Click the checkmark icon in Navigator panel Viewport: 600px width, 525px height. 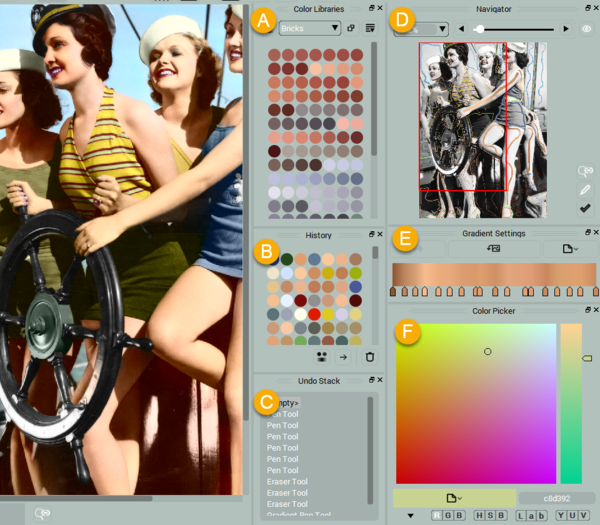tap(585, 208)
